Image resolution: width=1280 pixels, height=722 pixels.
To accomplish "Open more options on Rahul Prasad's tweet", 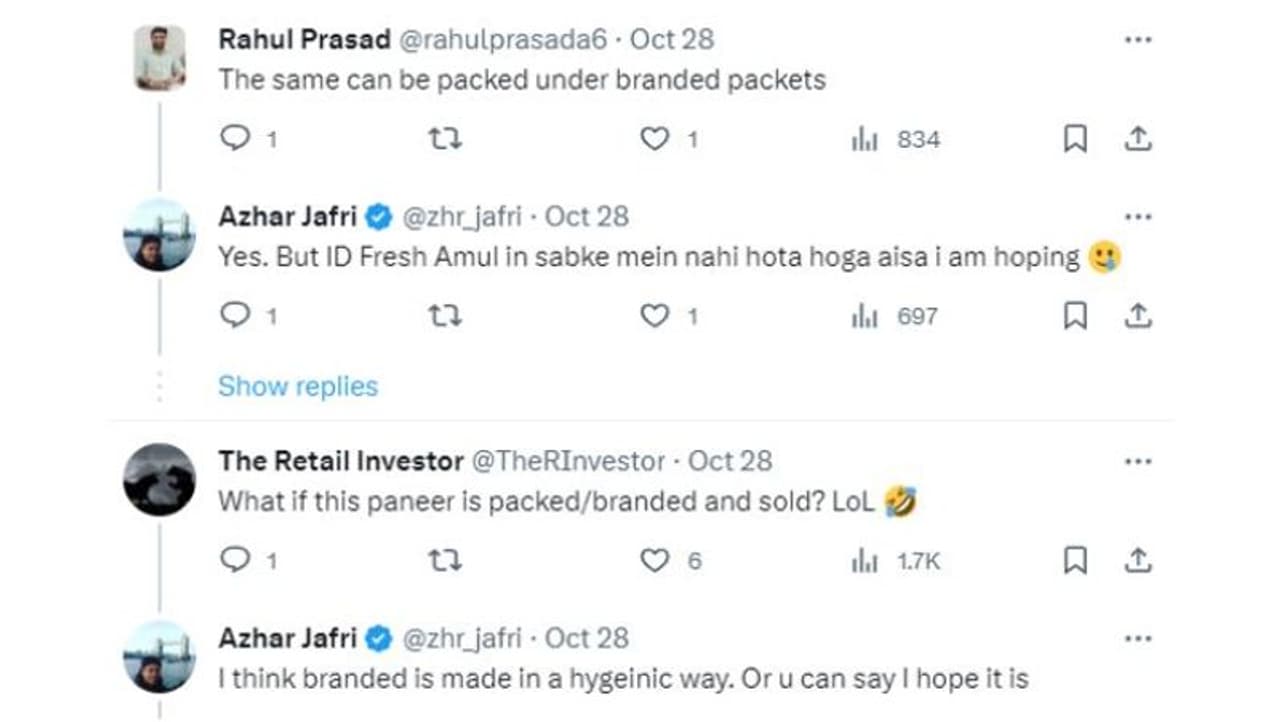I will [x=1138, y=40].
